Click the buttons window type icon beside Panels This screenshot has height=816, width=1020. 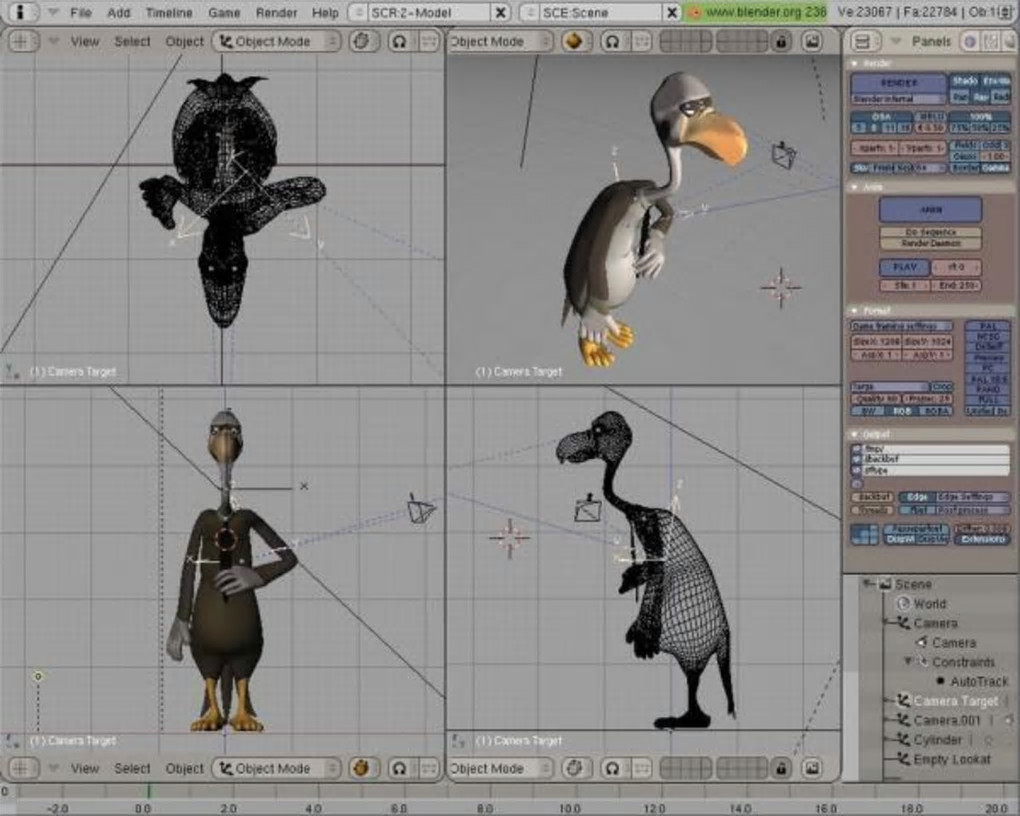pyautogui.click(x=868, y=42)
